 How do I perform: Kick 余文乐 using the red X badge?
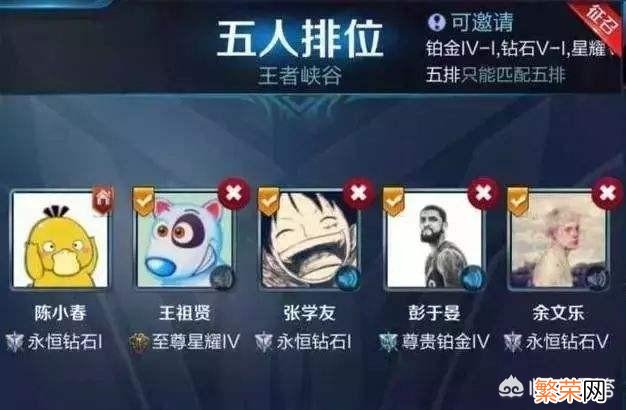point(608,193)
